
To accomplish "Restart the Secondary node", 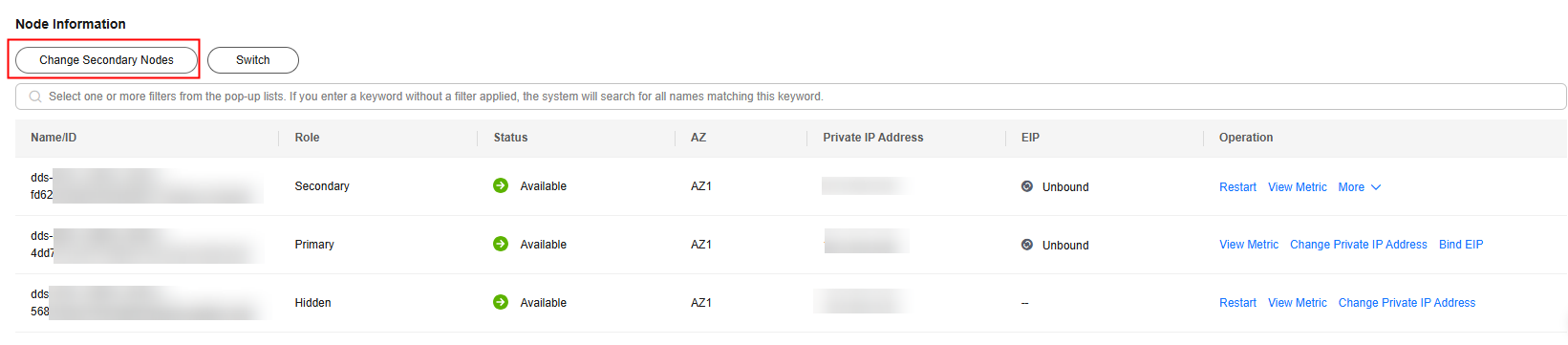I will 1237,187.
